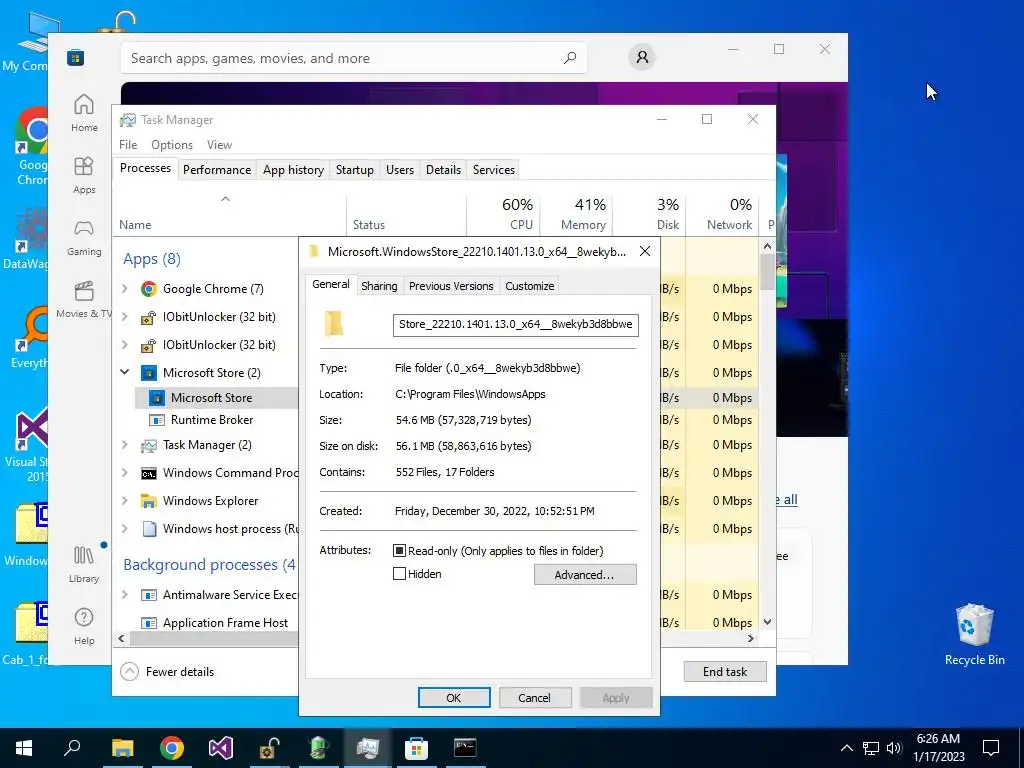Viewport: 1024px width, 768px height.
Task: Click Windows Explorer process icon
Action: [149, 501]
